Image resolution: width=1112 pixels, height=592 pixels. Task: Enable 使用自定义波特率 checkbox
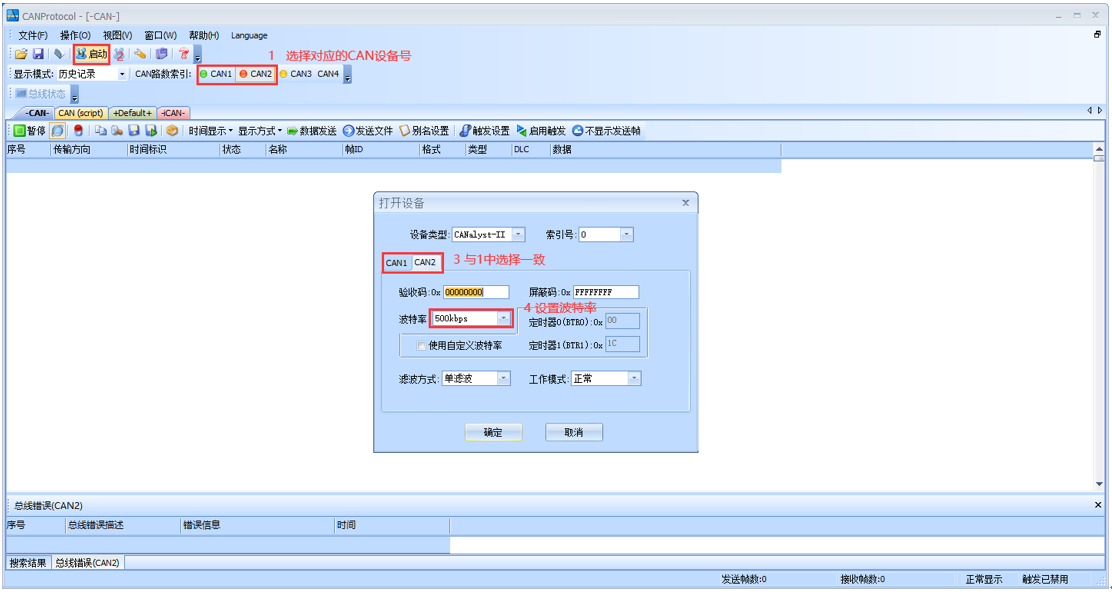point(421,346)
